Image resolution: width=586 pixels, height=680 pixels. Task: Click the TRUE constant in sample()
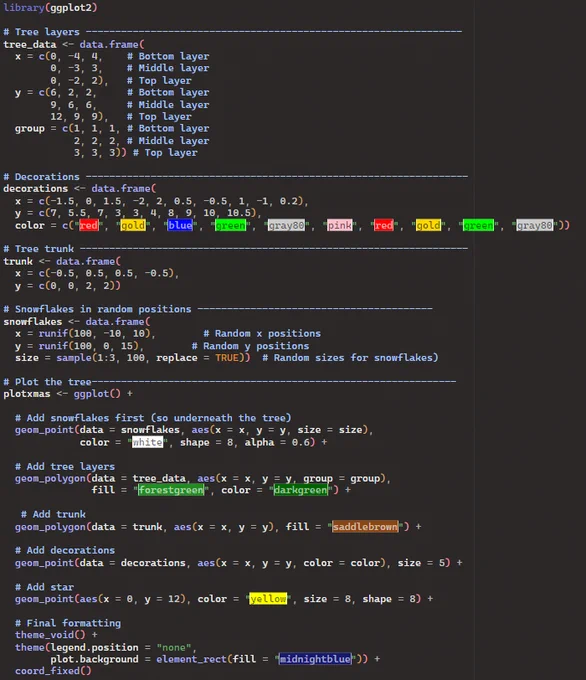click(227, 358)
